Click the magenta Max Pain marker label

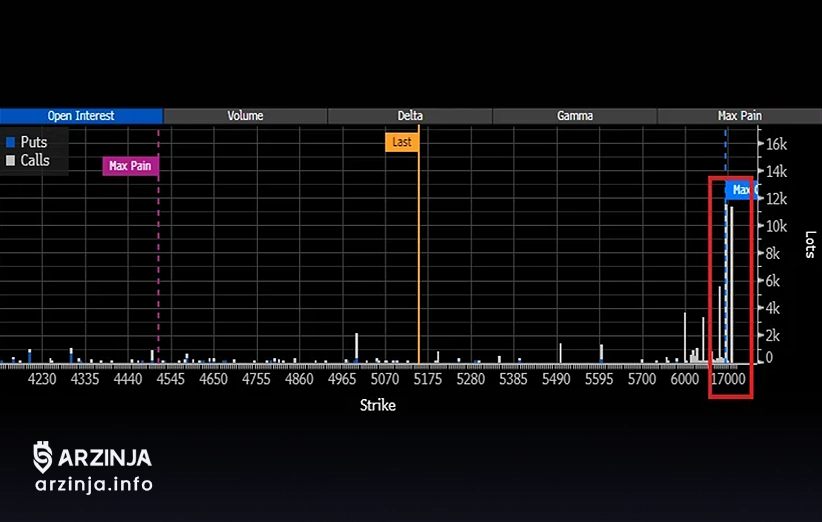[x=130, y=166]
